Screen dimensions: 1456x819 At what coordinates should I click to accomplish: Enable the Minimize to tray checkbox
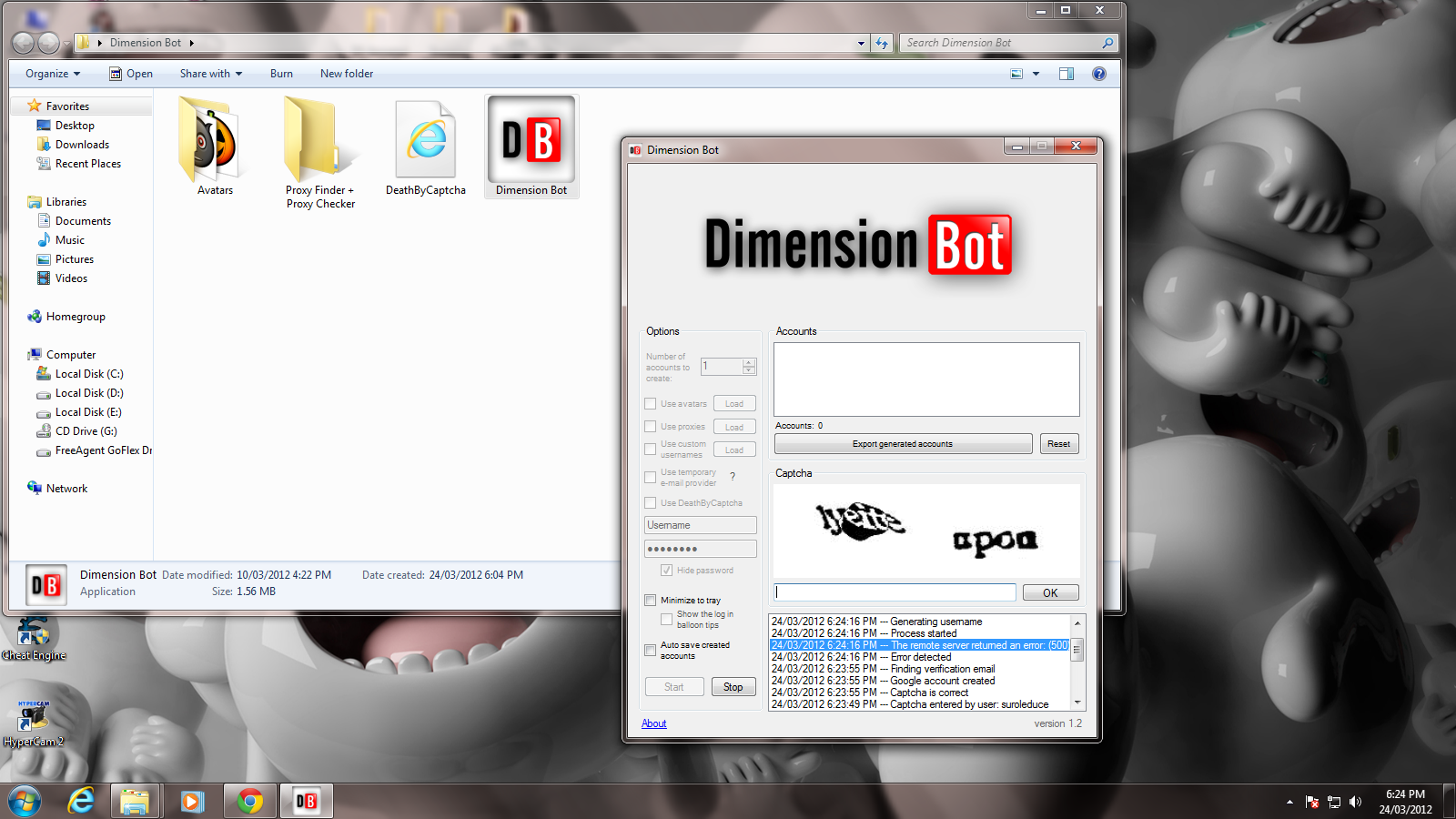(650, 600)
